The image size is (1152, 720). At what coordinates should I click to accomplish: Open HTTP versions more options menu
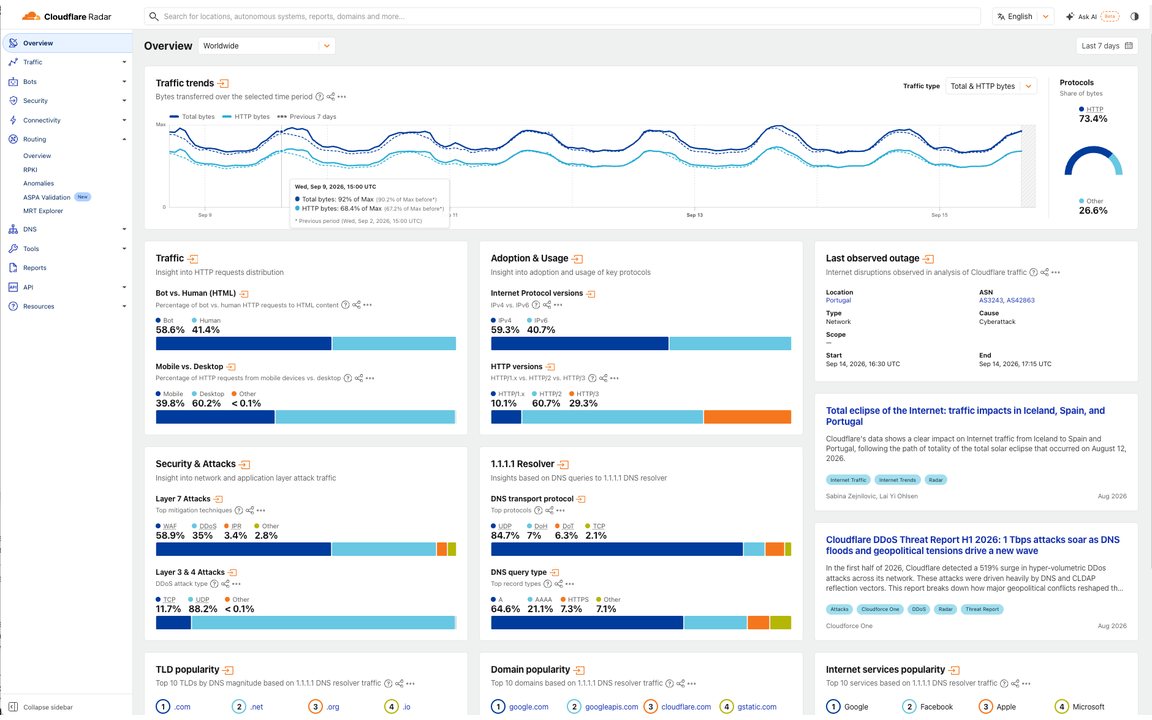point(614,378)
